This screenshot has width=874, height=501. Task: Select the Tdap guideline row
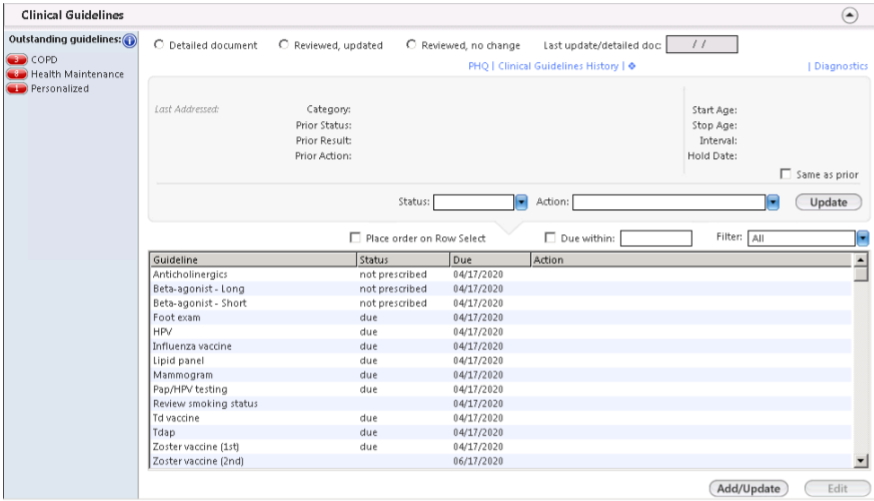pos(501,432)
